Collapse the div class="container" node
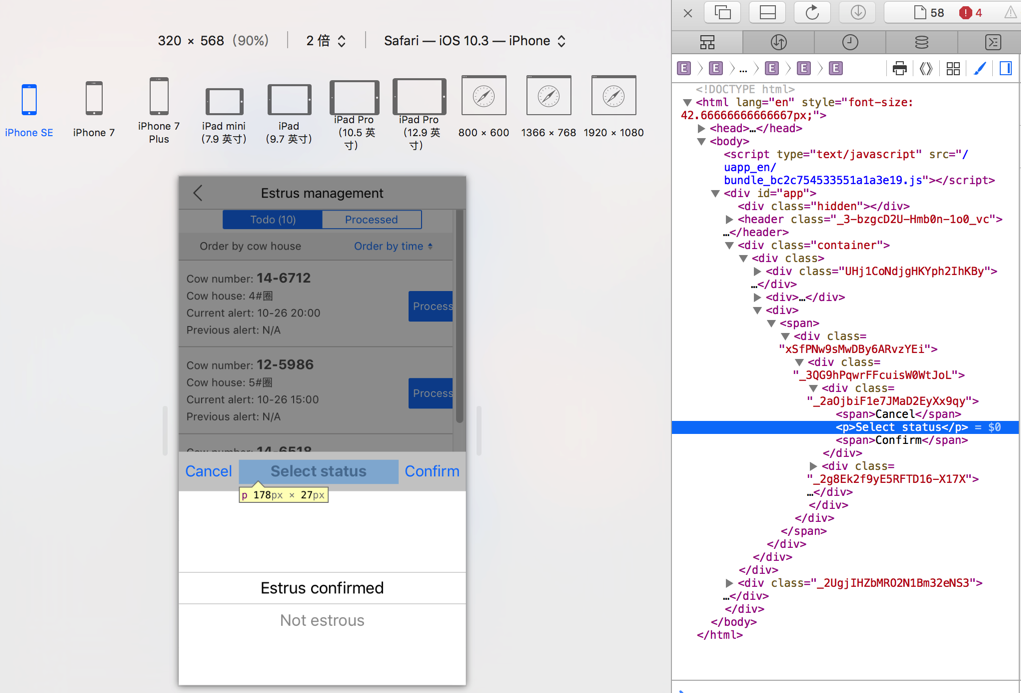Image resolution: width=1021 pixels, height=693 pixels. 729,246
